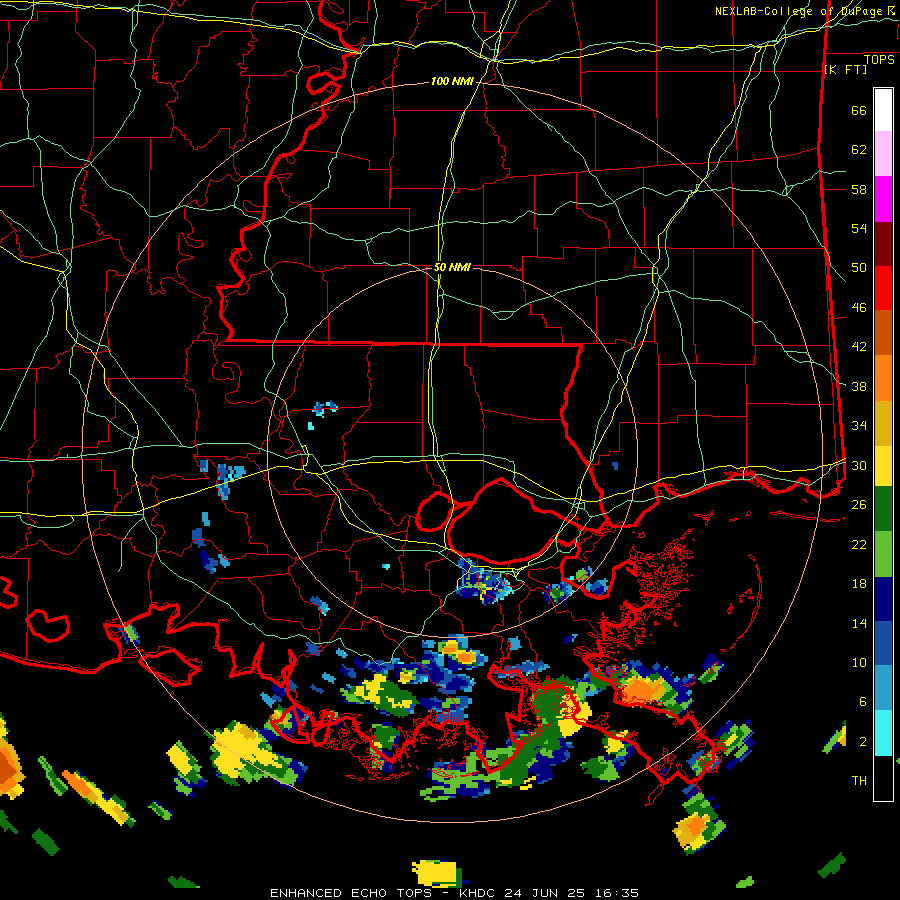Select the magenta color legend swatch
900x900 pixels.
[x=883, y=199]
